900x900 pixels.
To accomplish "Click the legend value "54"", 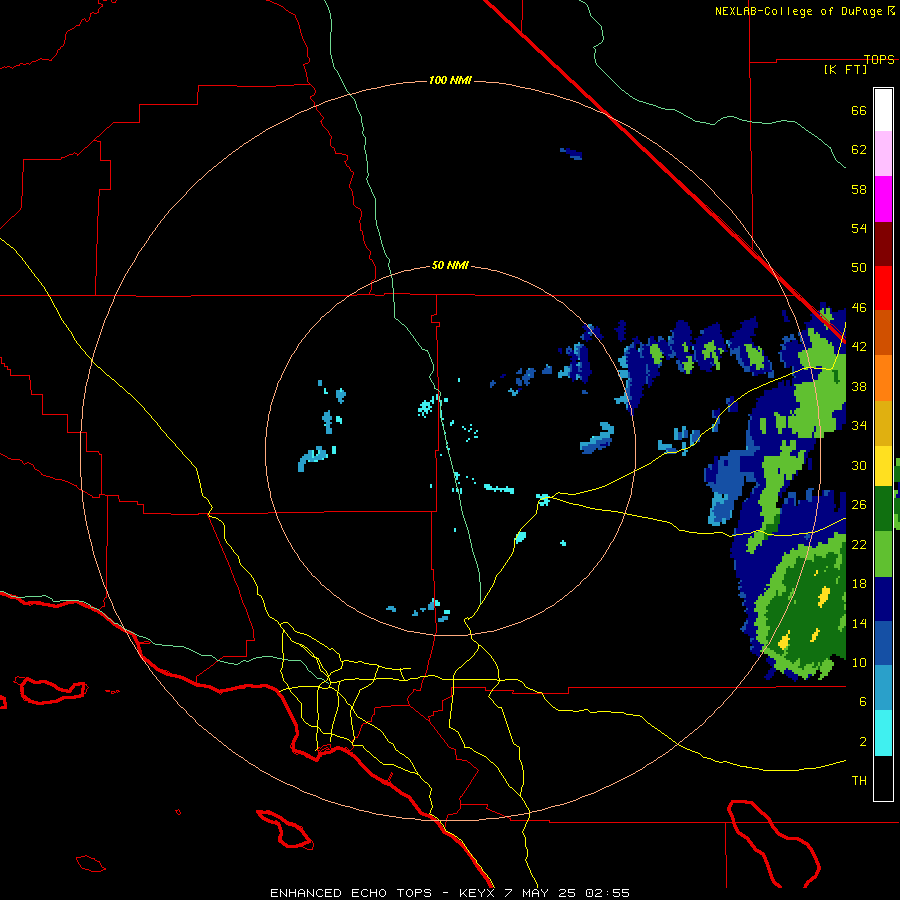I will [x=859, y=228].
